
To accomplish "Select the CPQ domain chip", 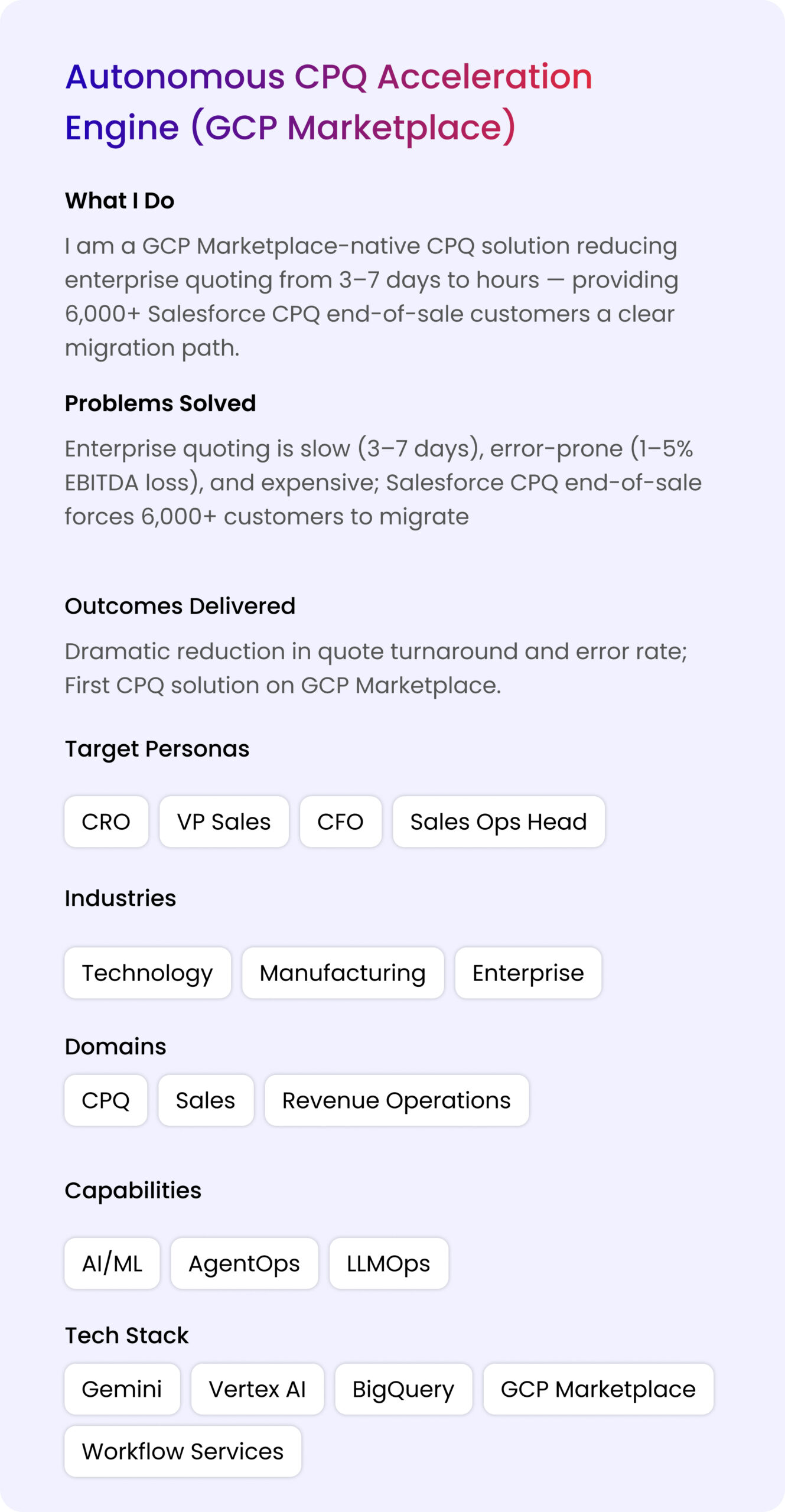I will click(x=106, y=1100).
